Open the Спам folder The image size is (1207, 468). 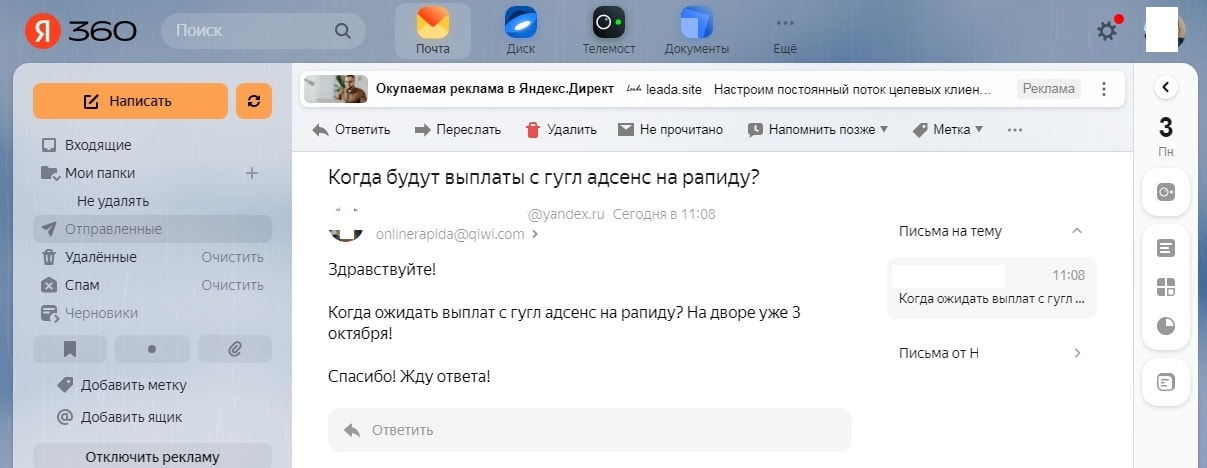point(82,285)
